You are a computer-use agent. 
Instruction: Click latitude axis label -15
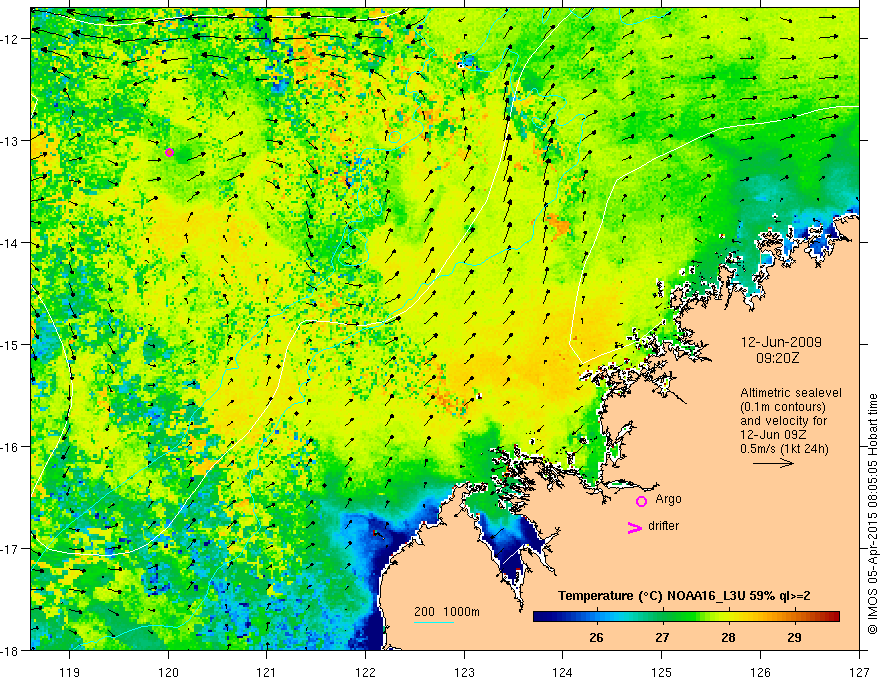[11, 344]
